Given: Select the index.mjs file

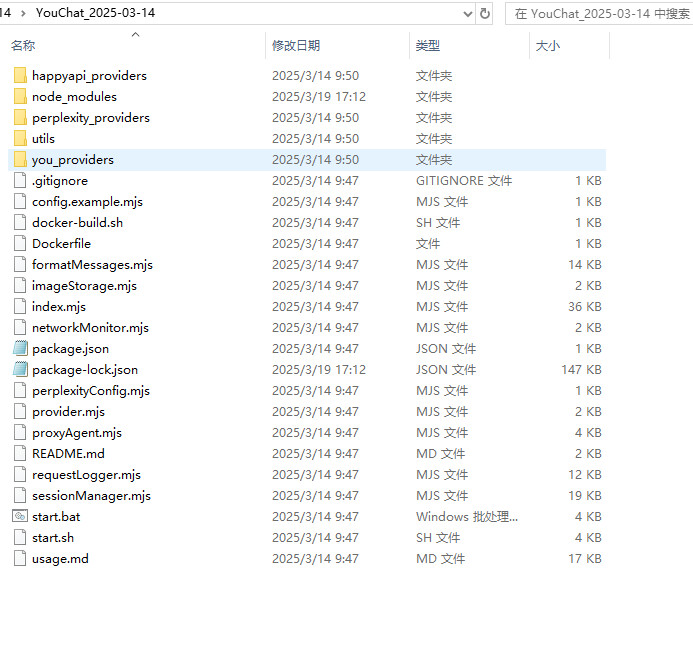Looking at the screenshot, I should tap(59, 307).
